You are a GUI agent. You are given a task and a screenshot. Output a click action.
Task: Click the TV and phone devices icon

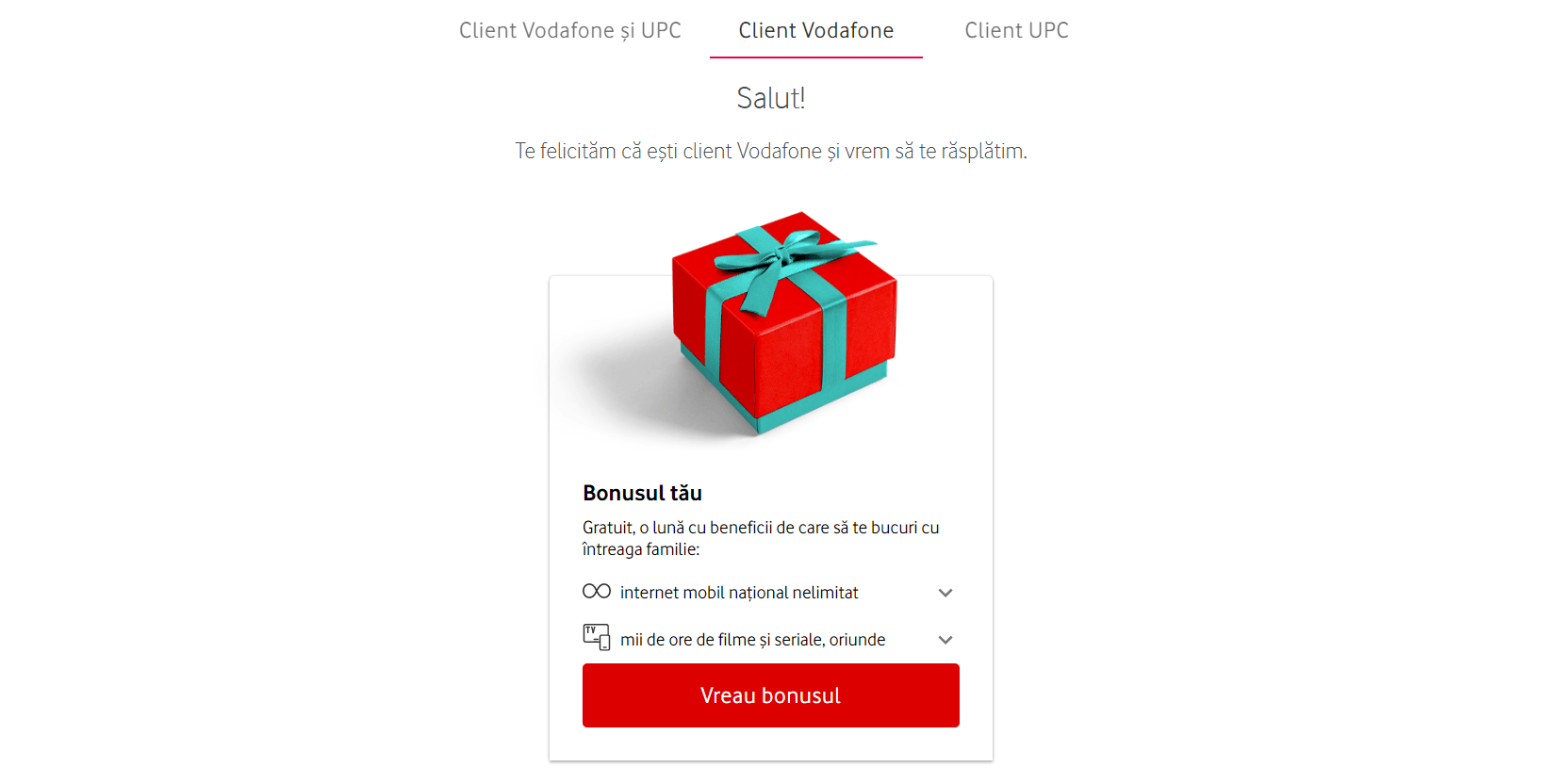click(x=596, y=638)
